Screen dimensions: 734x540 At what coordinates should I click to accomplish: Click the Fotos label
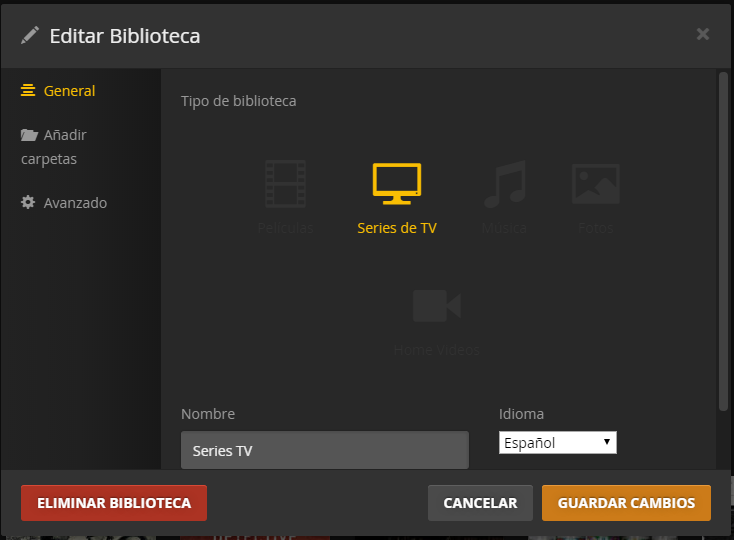point(595,228)
